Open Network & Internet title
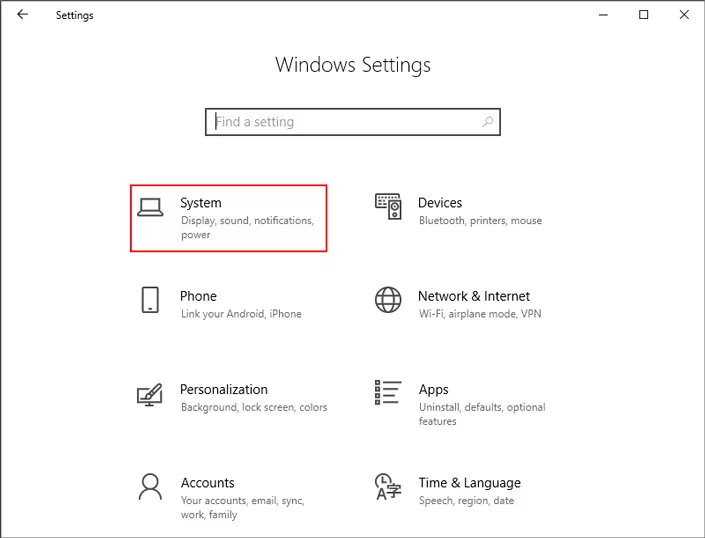Screen dimensions: 705x538 pos(474,296)
